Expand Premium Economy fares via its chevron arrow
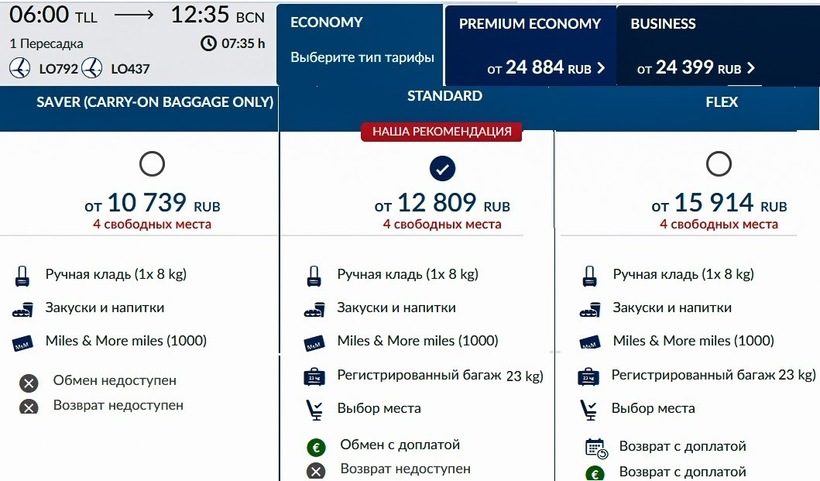Image resolution: width=820 pixels, height=481 pixels. pos(600,69)
